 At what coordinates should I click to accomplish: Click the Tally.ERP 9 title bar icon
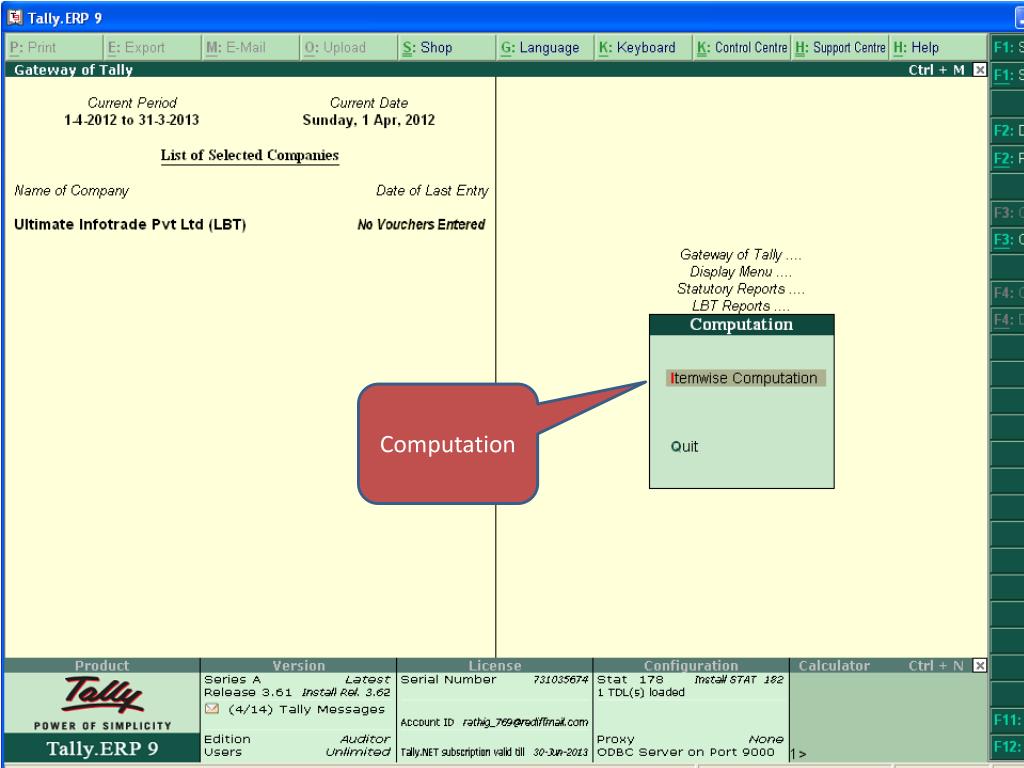click(x=14, y=18)
